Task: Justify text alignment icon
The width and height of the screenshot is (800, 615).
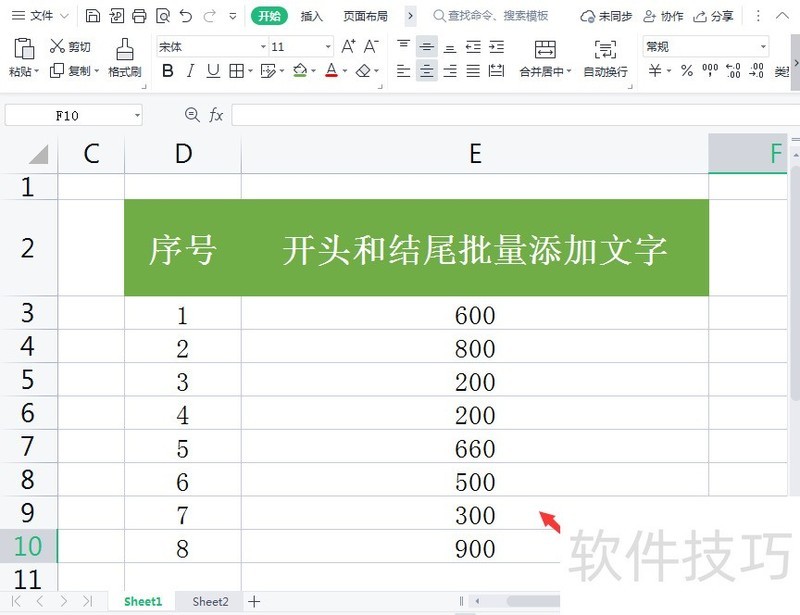Action: tap(473, 70)
